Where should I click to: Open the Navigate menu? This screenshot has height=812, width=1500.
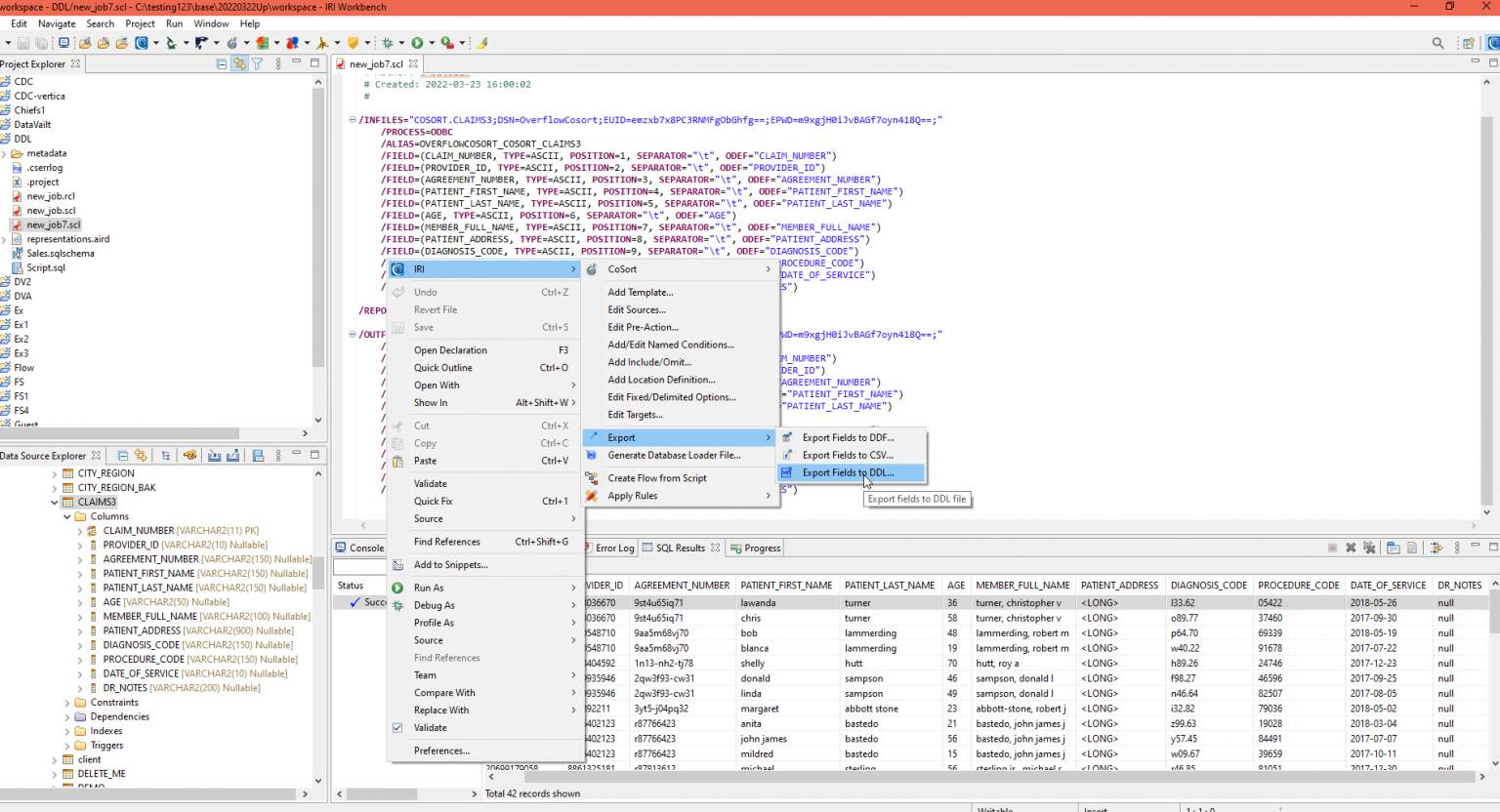click(57, 23)
